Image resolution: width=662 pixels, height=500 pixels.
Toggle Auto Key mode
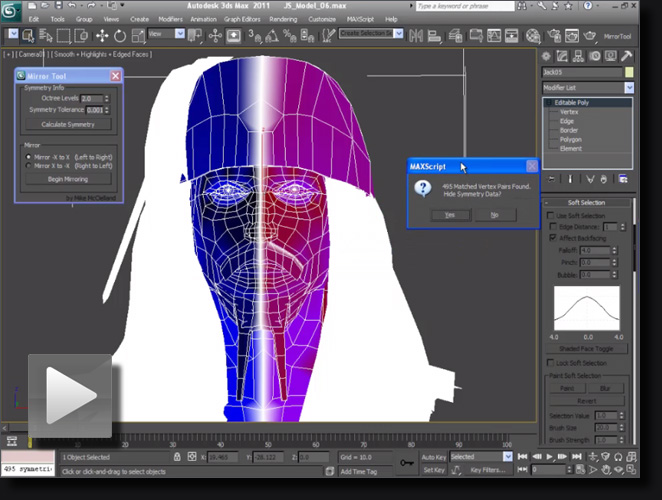(x=434, y=457)
